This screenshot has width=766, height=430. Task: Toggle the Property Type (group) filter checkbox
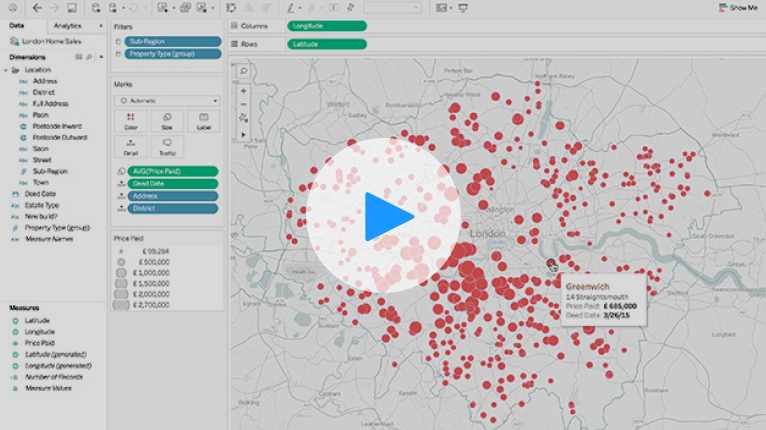pos(119,53)
